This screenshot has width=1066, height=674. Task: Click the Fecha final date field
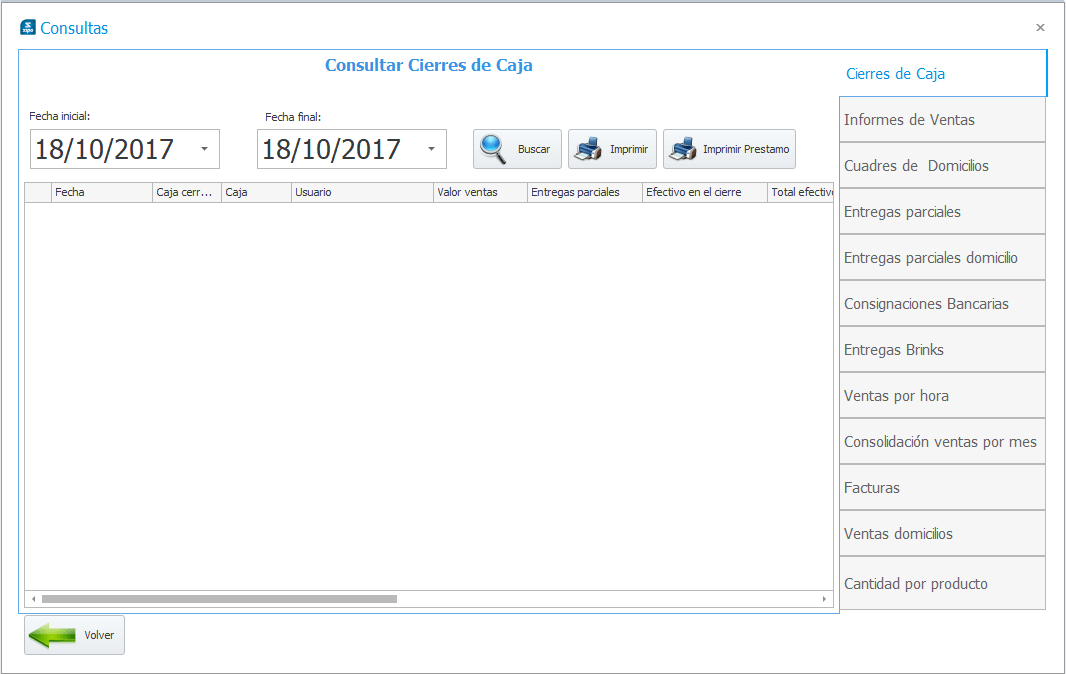[351, 149]
